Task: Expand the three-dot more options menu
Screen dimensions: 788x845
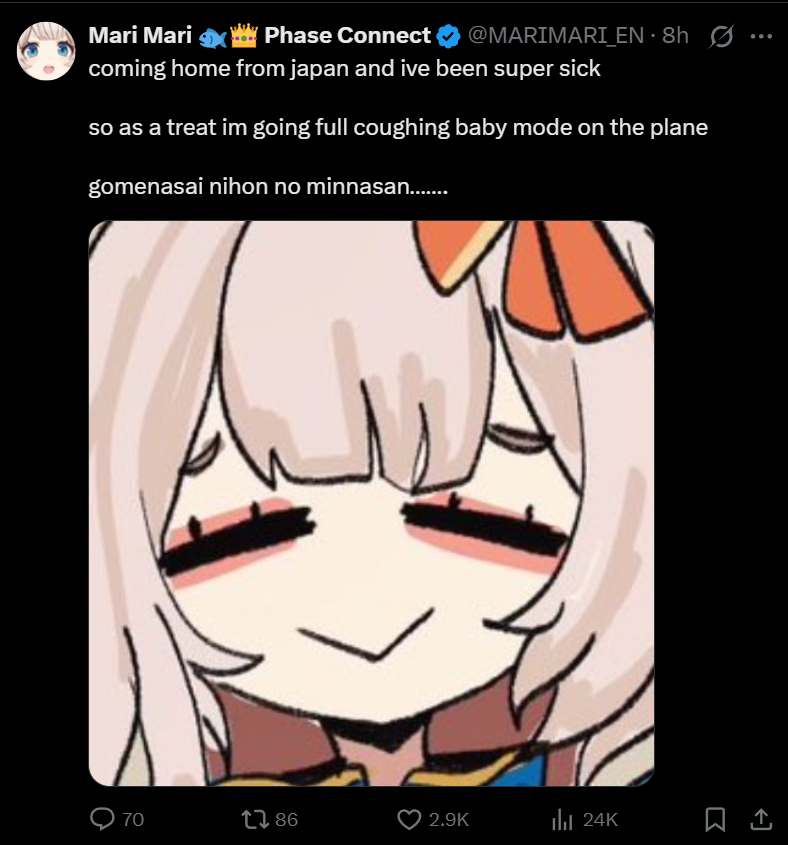Action: pos(761,36)
